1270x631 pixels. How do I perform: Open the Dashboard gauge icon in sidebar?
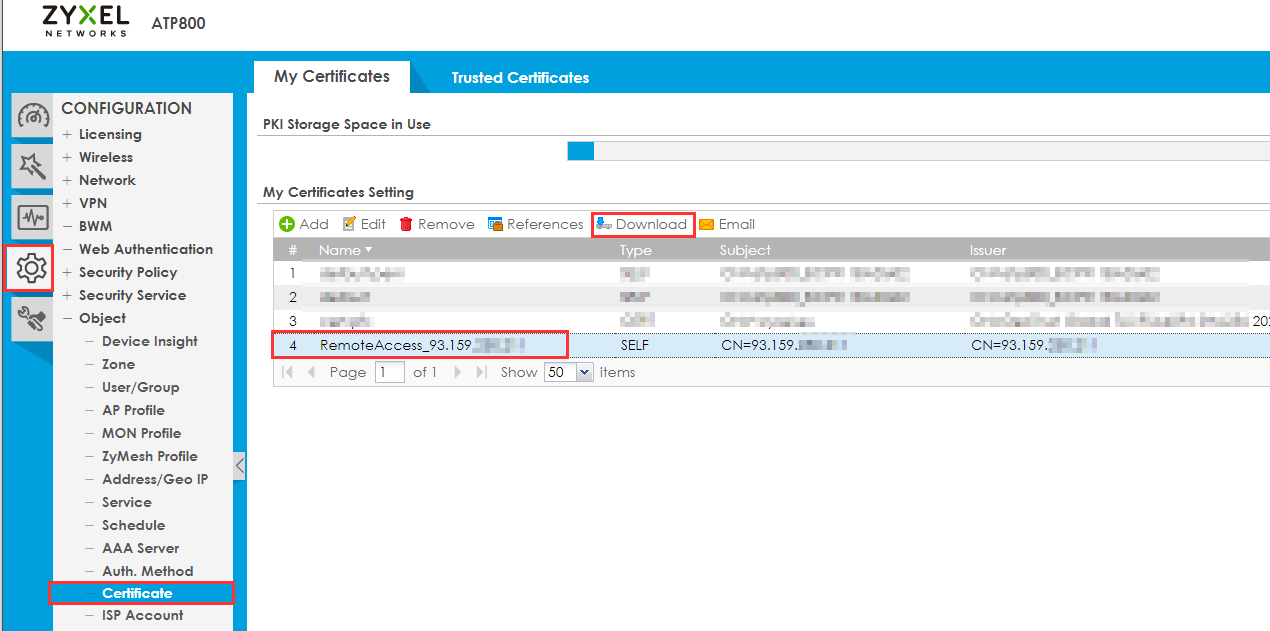33,116
